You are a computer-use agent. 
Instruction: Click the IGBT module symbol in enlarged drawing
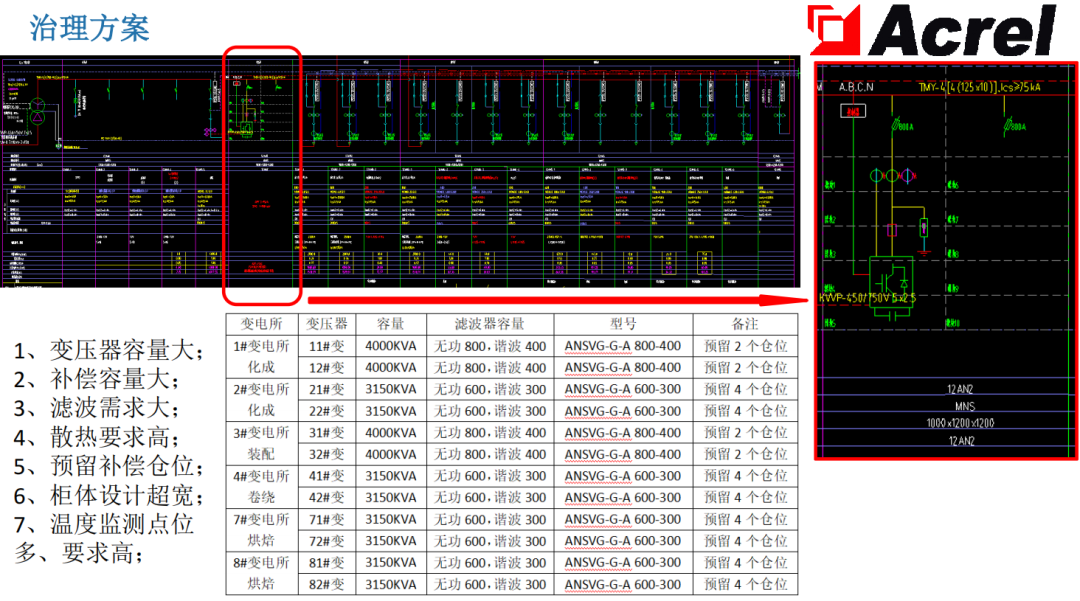tap(891, 283)
